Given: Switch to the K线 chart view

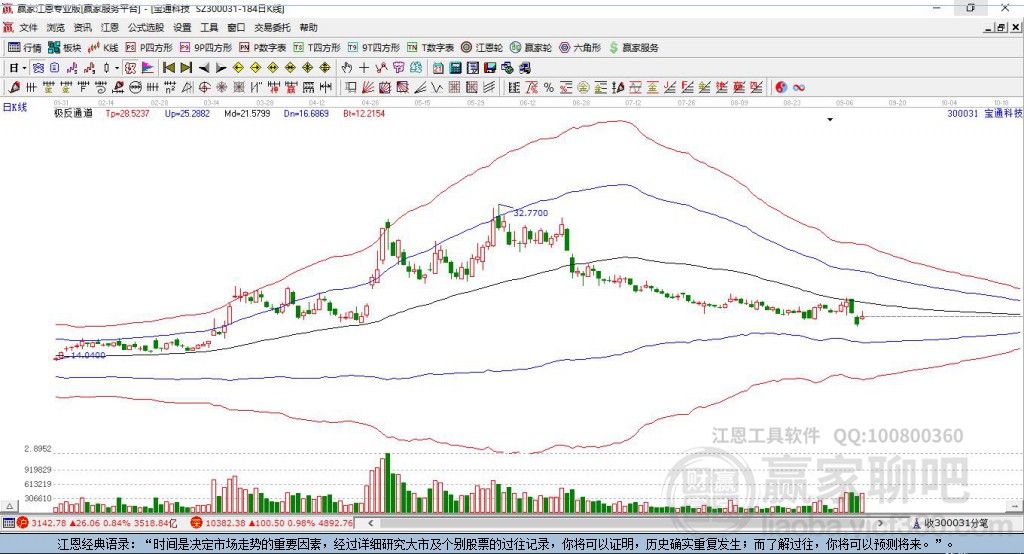Looking at the screenshot, I should point(103,48).
